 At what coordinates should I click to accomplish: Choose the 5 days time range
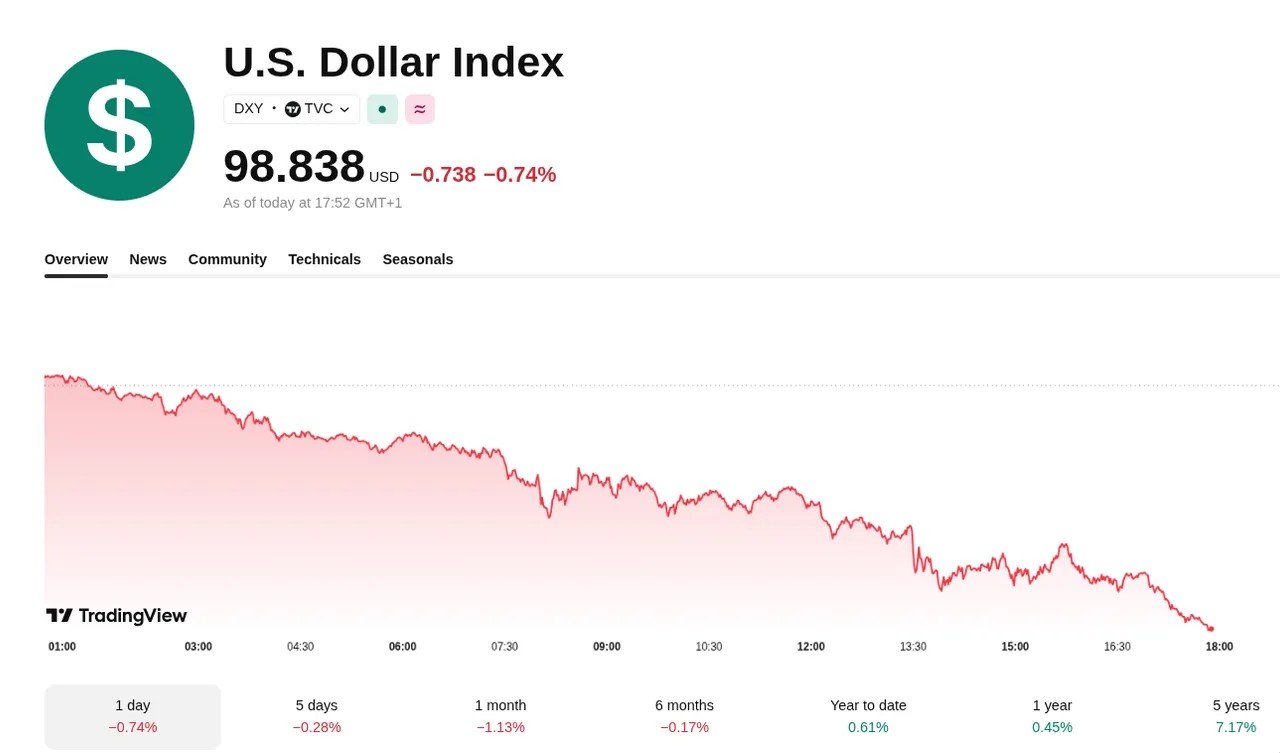click(x=317, y=716)
